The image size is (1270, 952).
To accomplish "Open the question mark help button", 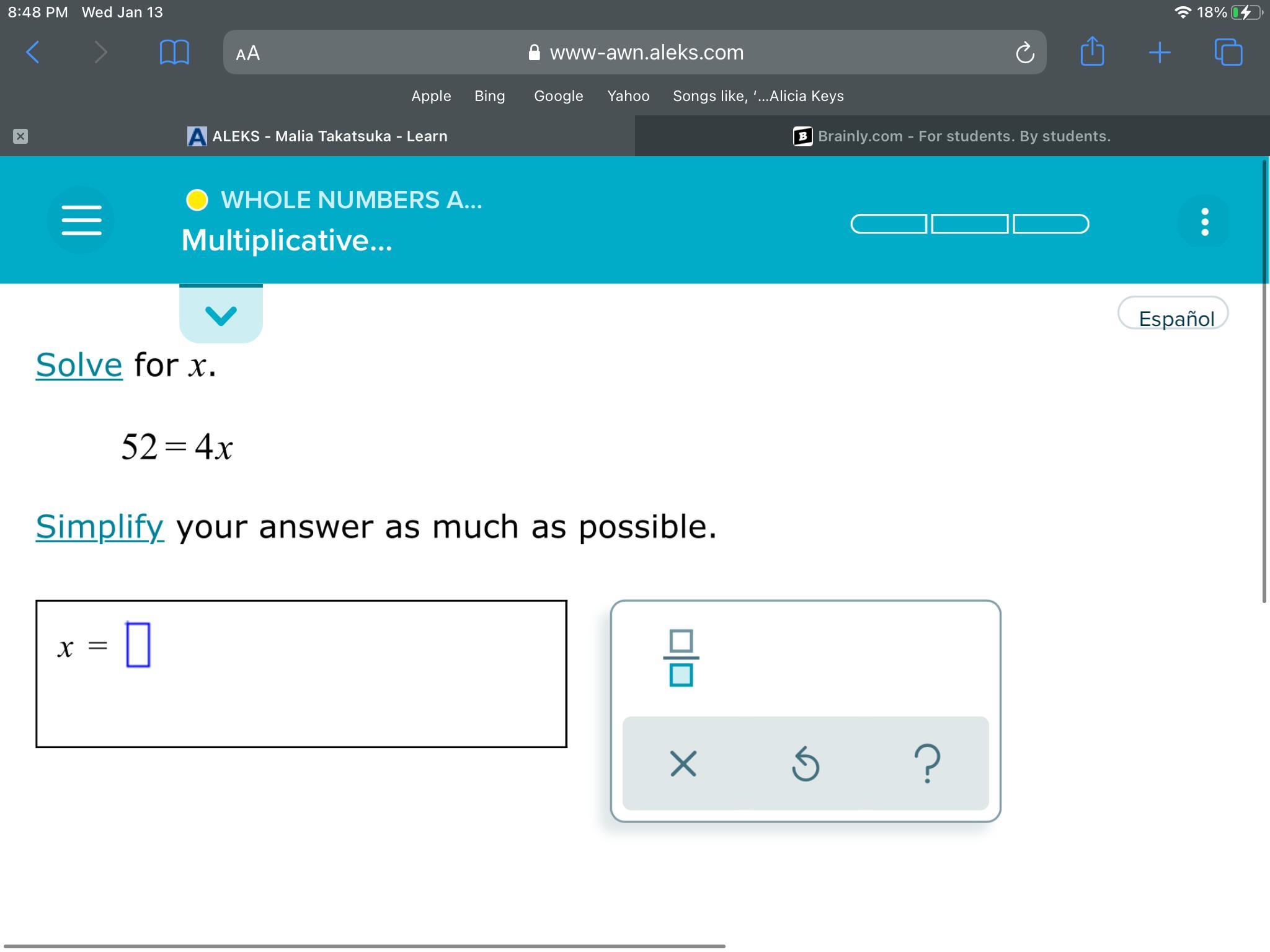I will 927,763.
